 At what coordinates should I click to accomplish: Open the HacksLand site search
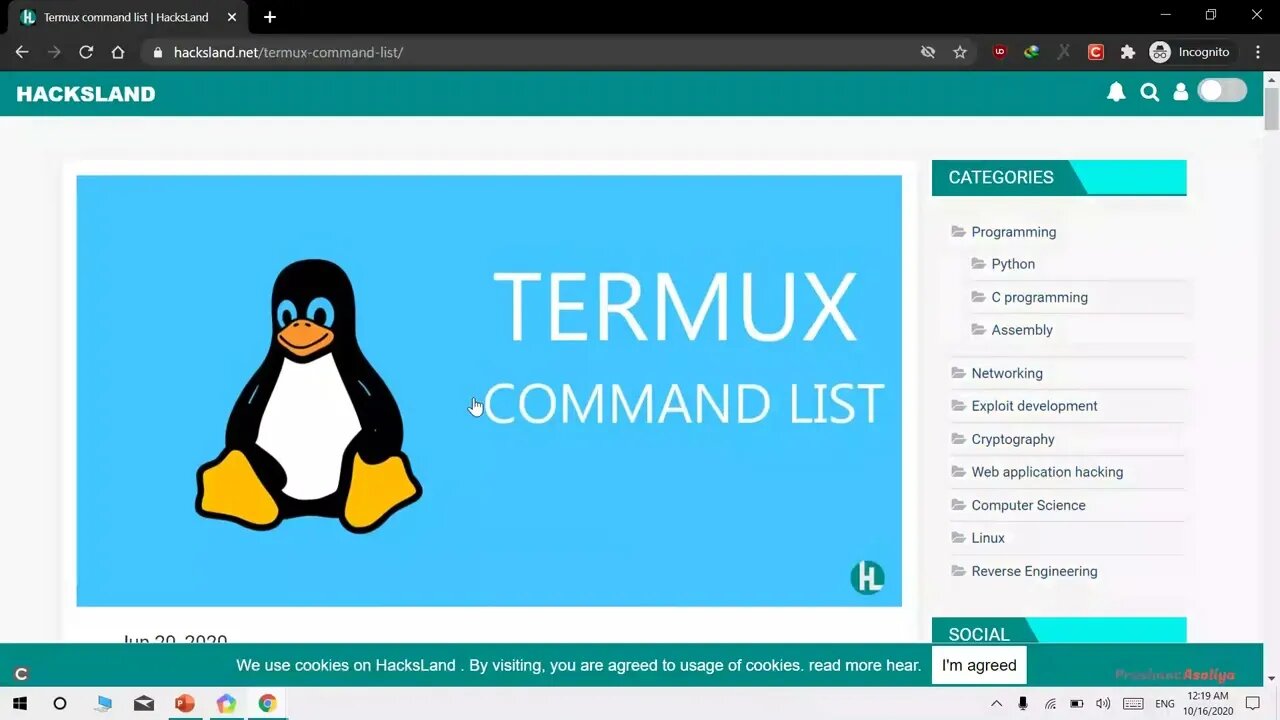click(x=1150, y=92)
